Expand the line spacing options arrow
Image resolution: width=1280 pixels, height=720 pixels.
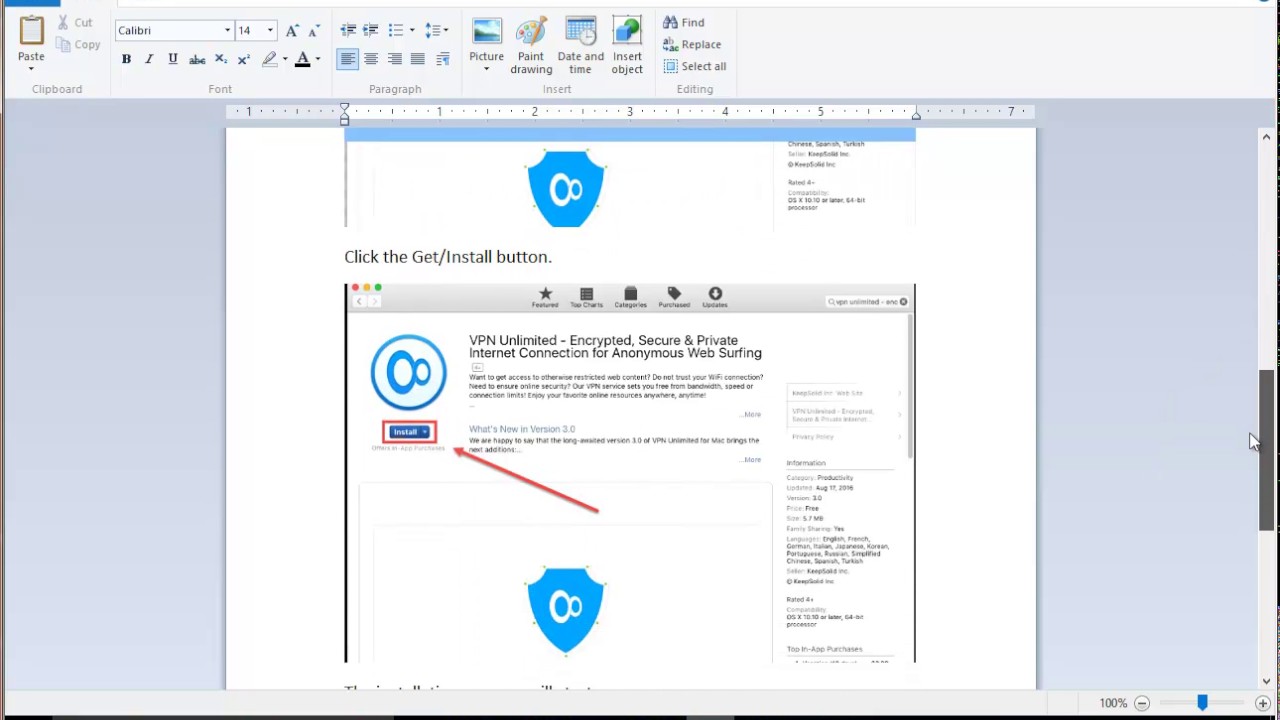[446, 31]
